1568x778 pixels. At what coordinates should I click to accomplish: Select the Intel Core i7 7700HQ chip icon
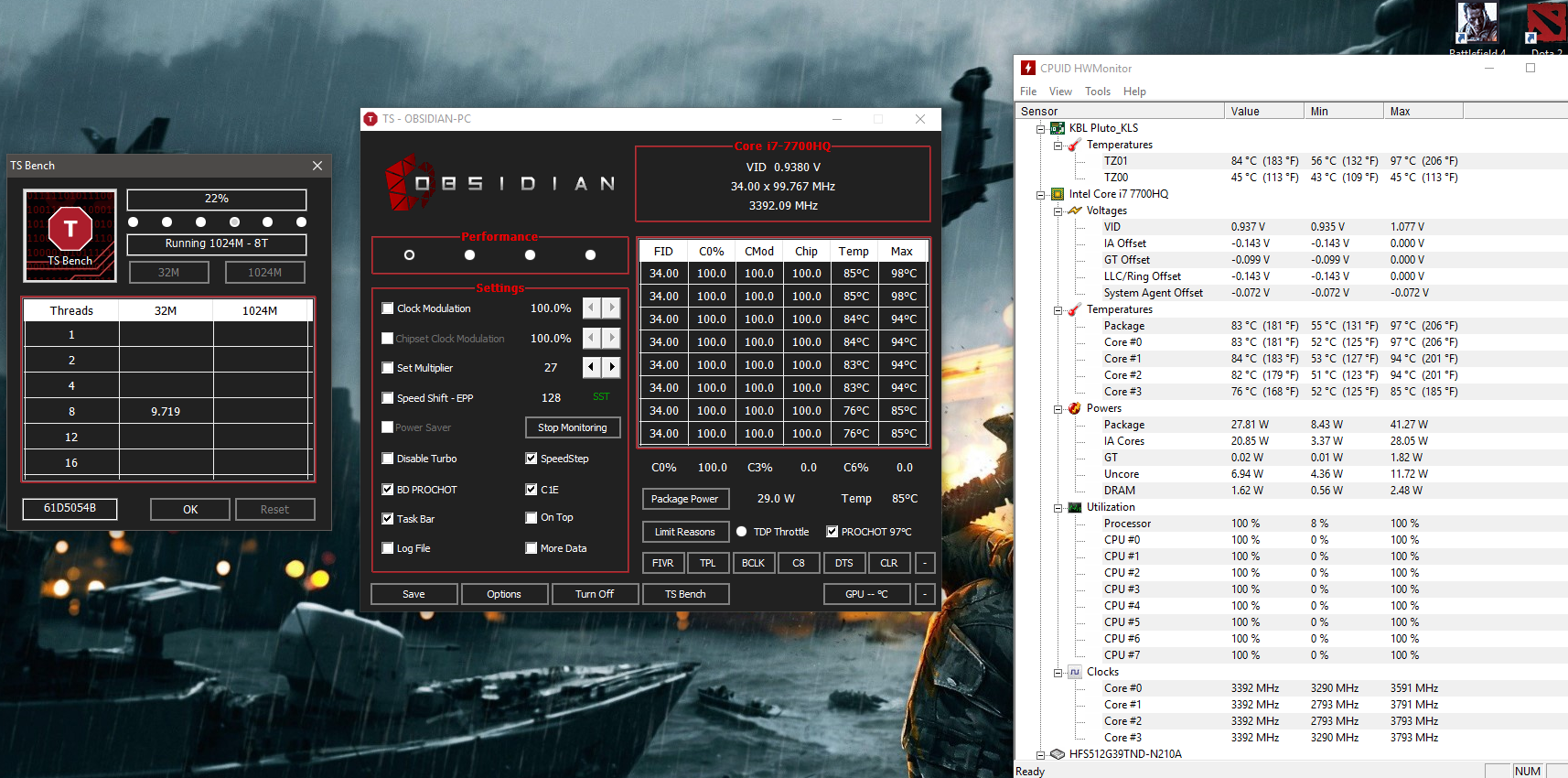pos(1058,194)
